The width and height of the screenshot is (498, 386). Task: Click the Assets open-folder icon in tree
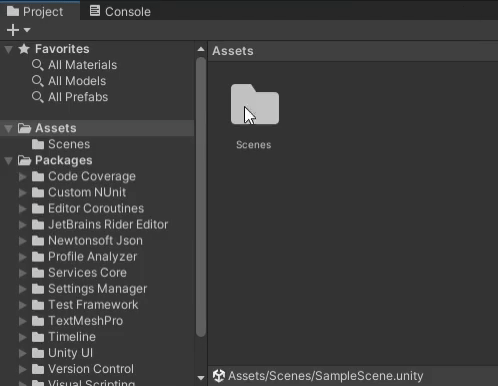(24, 128)
